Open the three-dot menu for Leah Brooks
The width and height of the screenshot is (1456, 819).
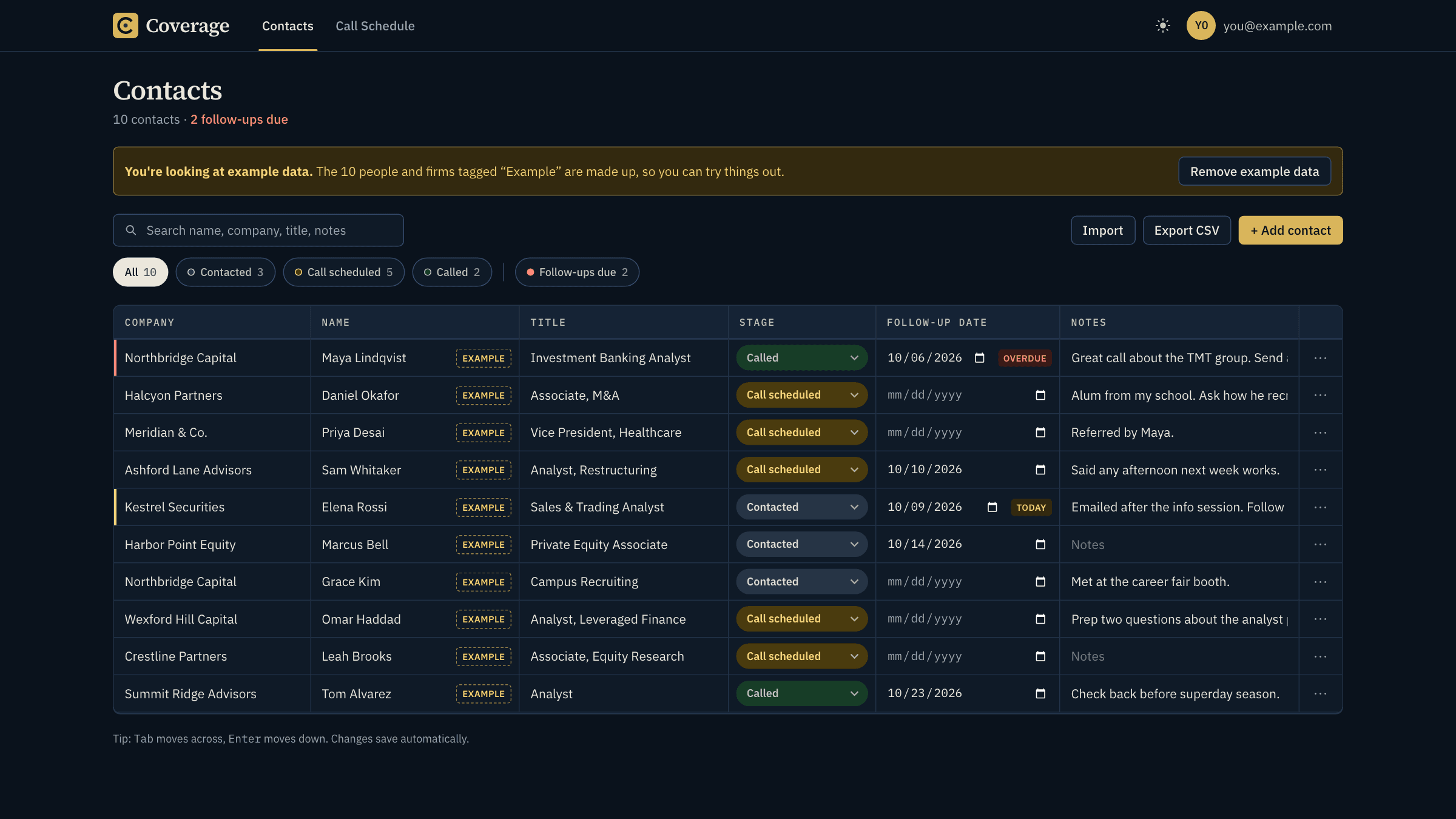click(1320, 656)
